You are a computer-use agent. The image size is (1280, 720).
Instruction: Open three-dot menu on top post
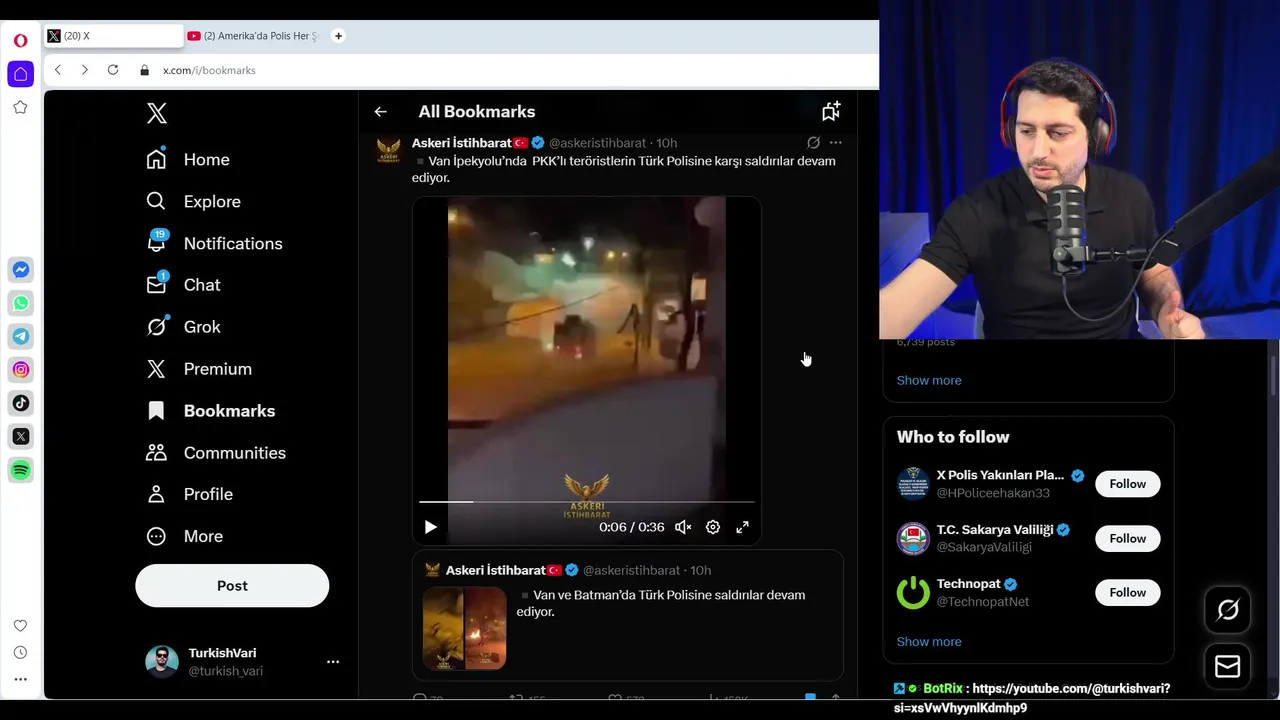click(x=836, y=143)
